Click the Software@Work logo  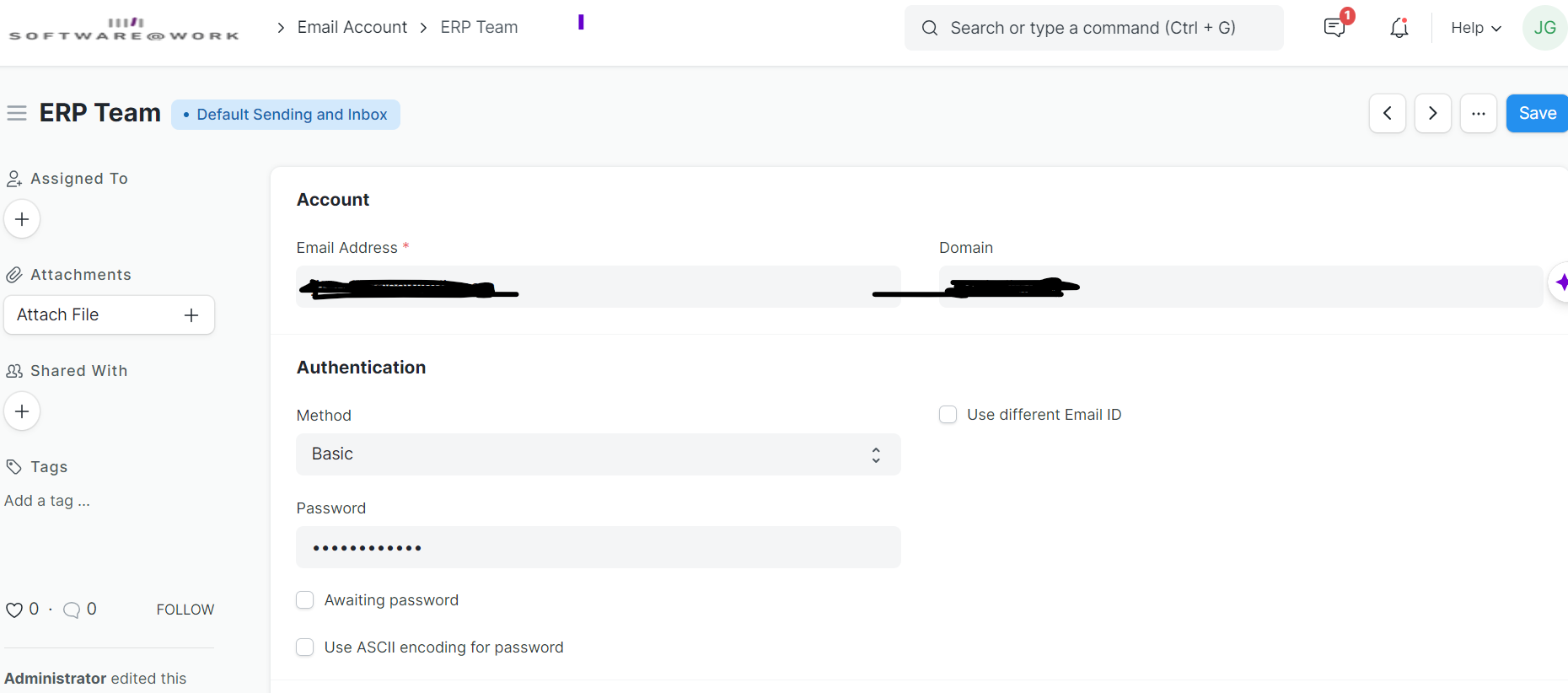123,28
